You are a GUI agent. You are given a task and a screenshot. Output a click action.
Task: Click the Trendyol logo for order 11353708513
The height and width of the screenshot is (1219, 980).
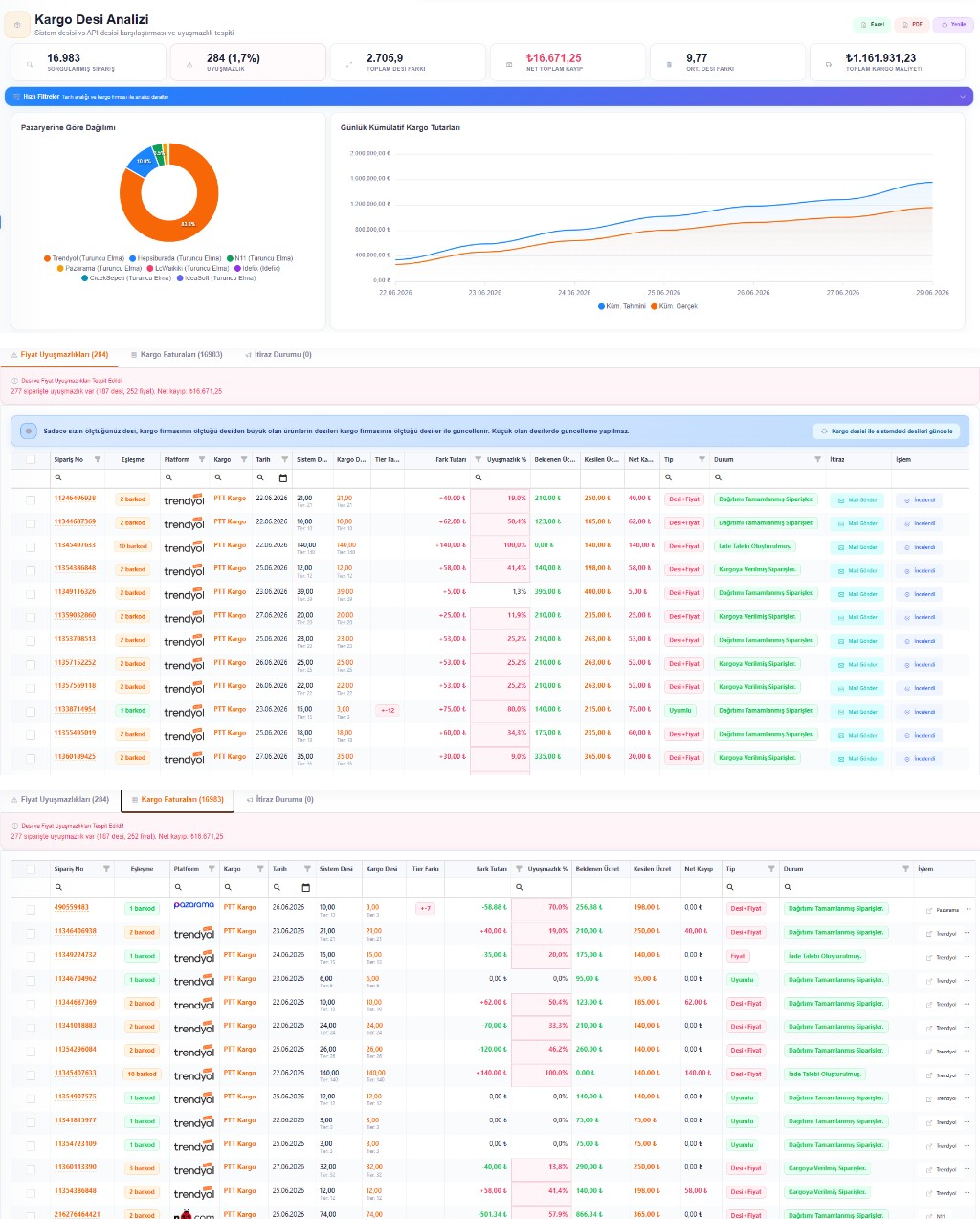184,640
